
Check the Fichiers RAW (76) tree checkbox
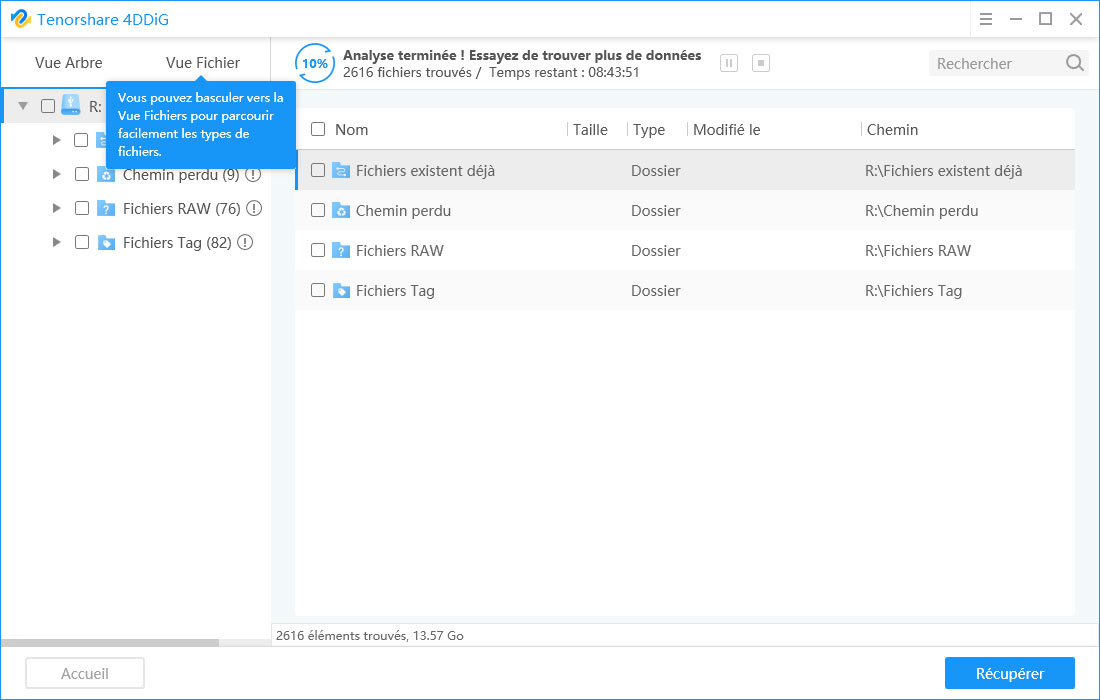(81, 208)
